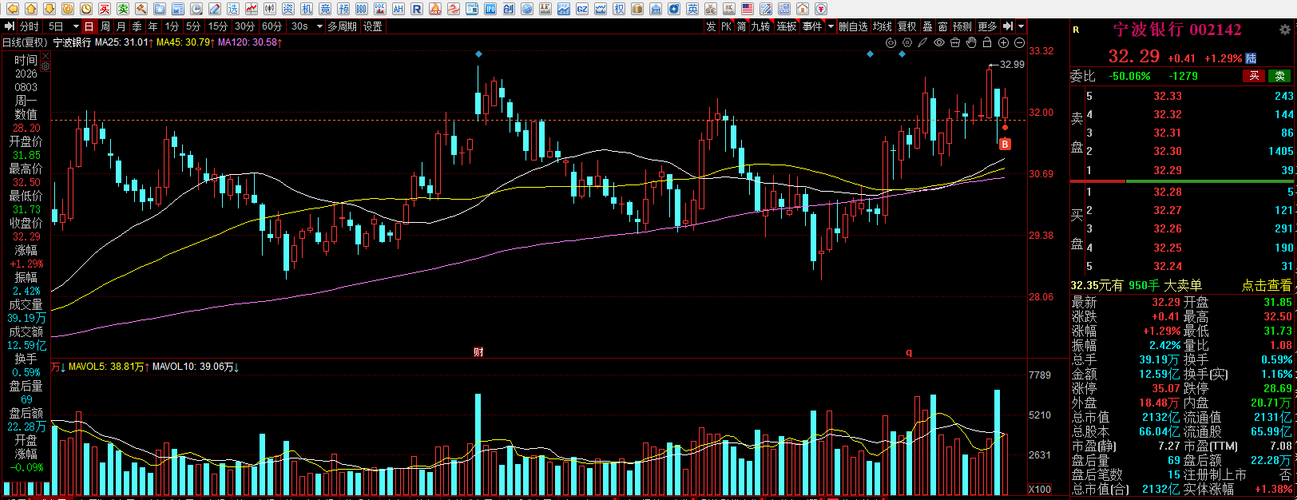Toggle the lock icon above chart
Viewport: 1297px width, 500px height.
987,42
